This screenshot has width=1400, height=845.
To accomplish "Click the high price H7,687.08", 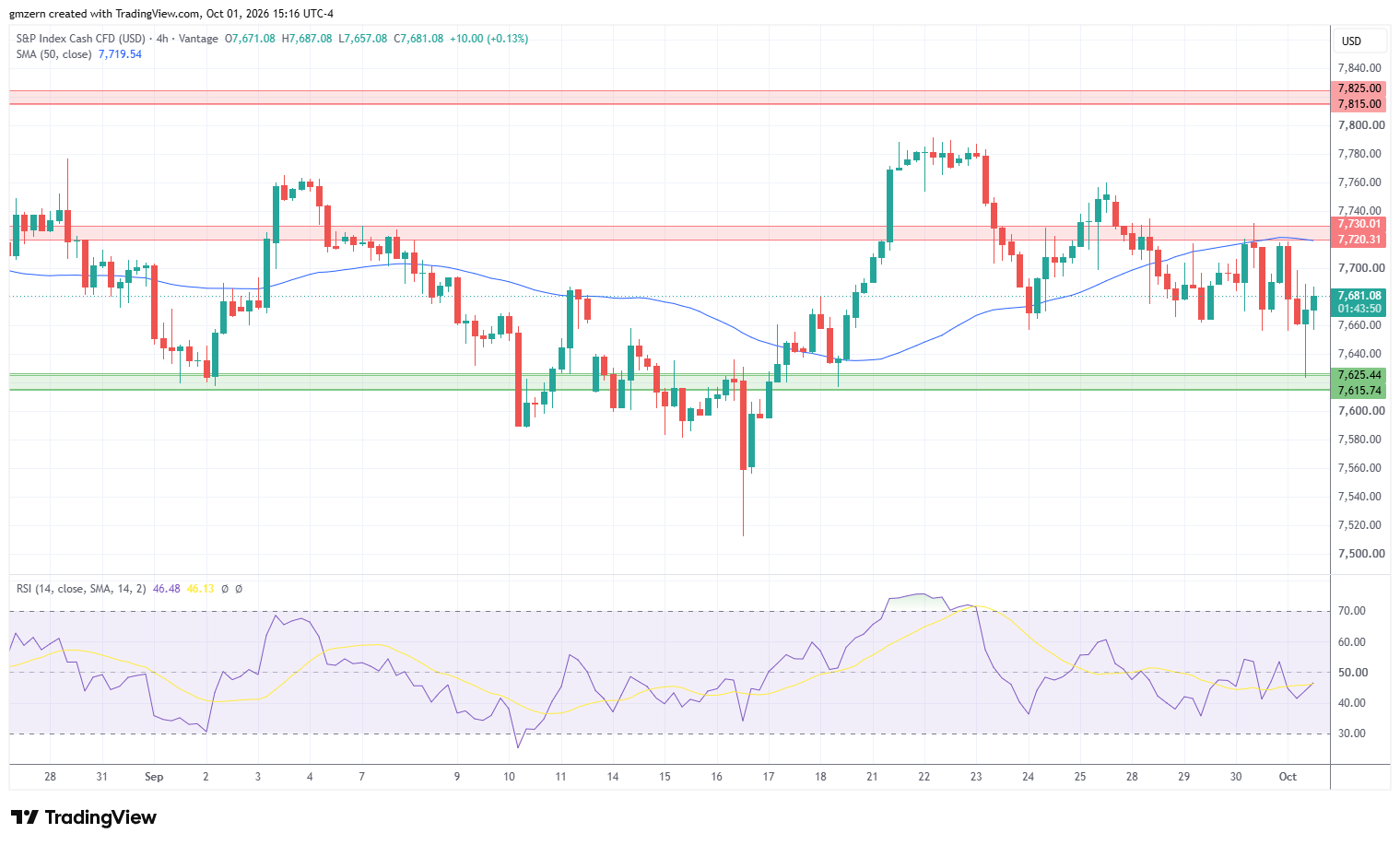I will 307,39.
